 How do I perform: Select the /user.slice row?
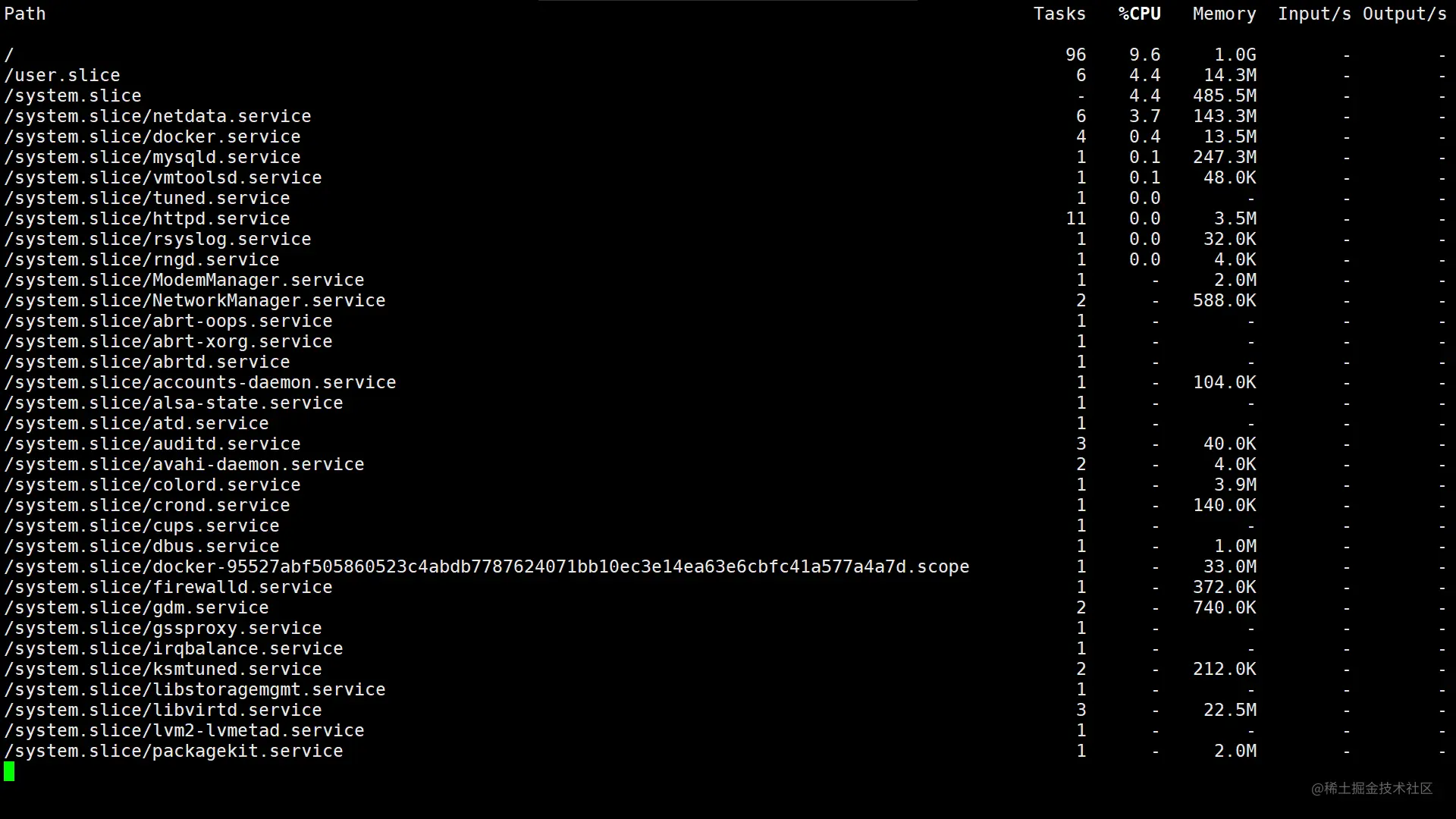click(726, 76)
